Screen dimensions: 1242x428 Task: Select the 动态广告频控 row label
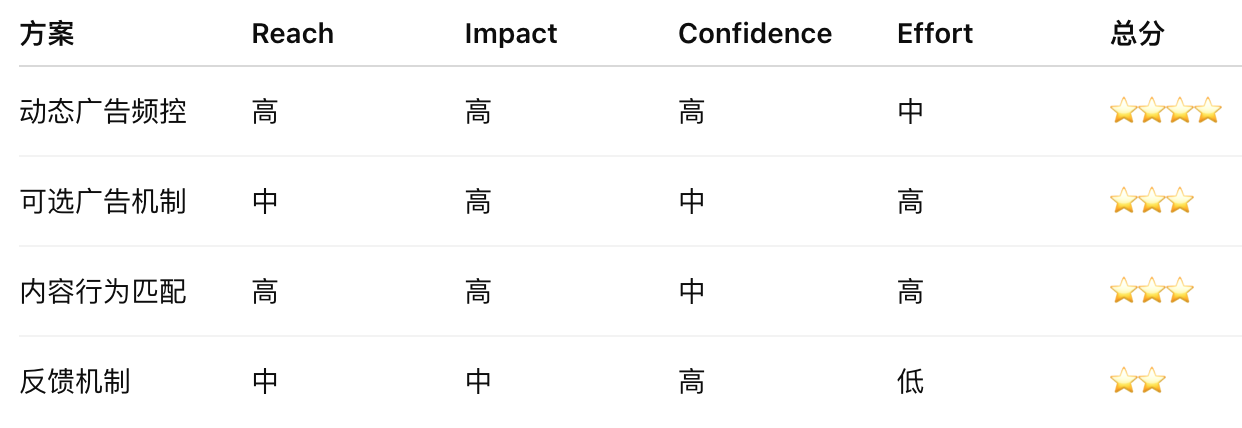[x=103, y=111]
